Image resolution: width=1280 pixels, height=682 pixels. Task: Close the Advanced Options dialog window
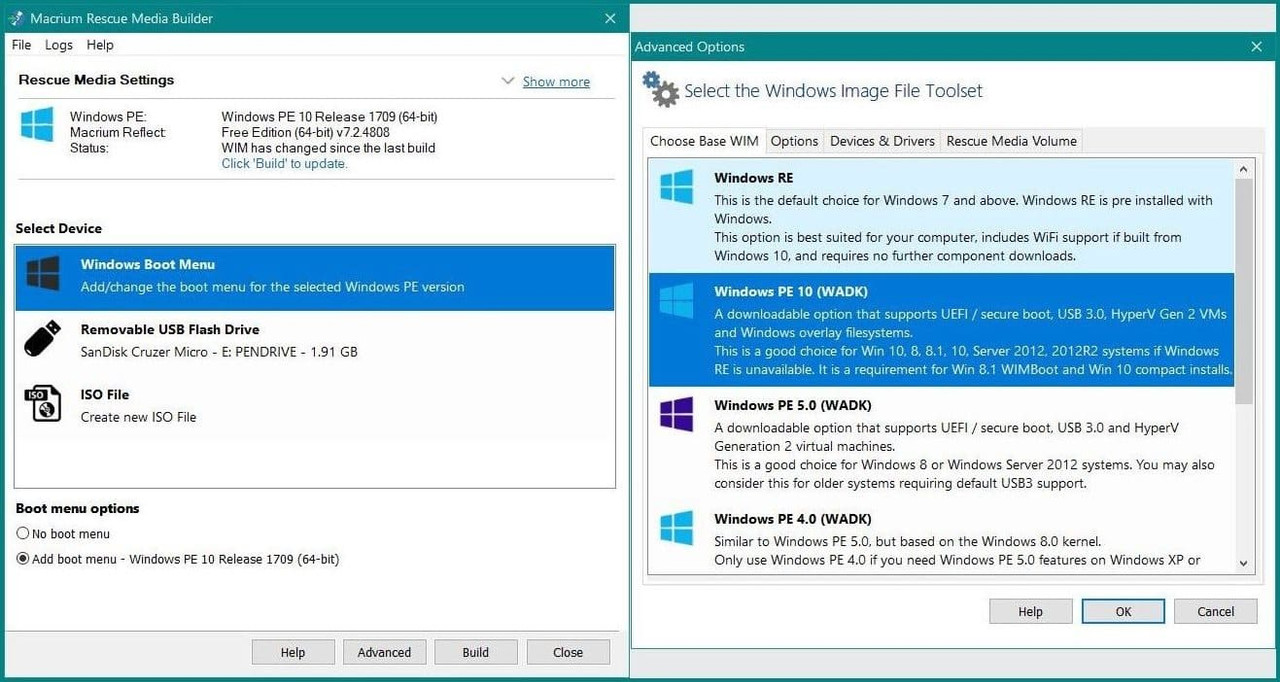pyautogui.click(x=1257, y=47)
